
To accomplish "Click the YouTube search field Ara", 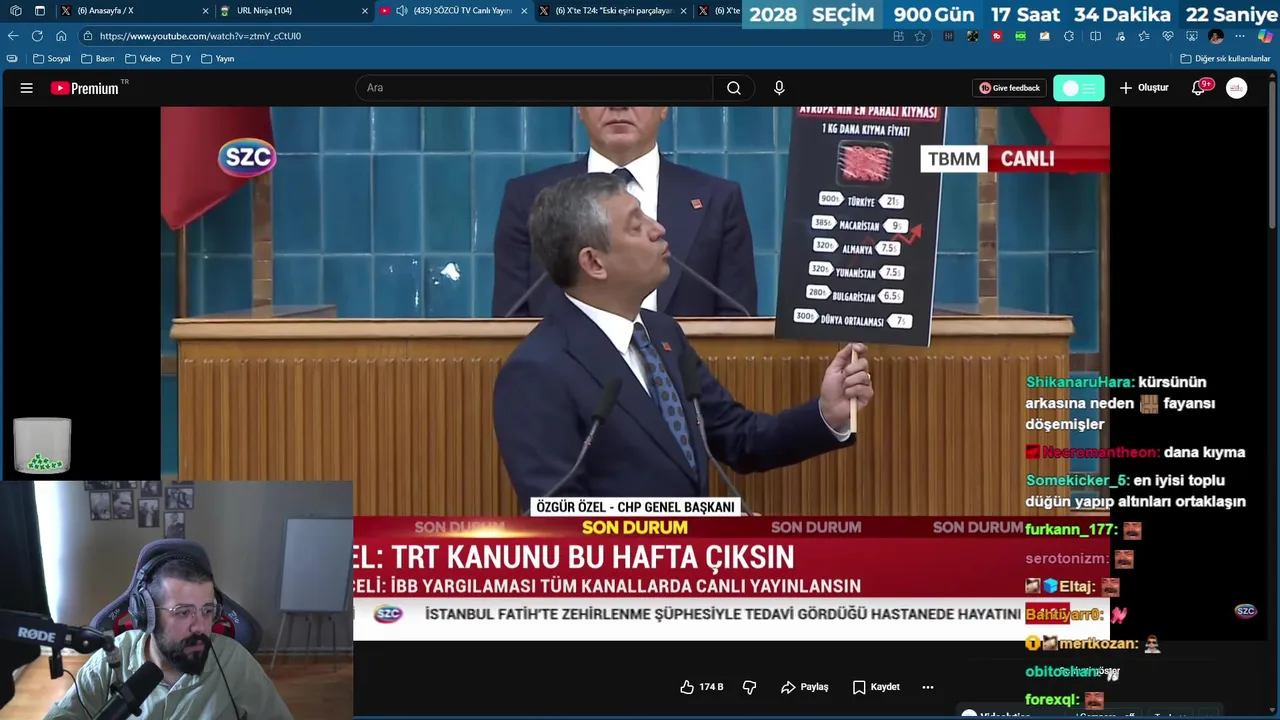I will pos(534,88).
